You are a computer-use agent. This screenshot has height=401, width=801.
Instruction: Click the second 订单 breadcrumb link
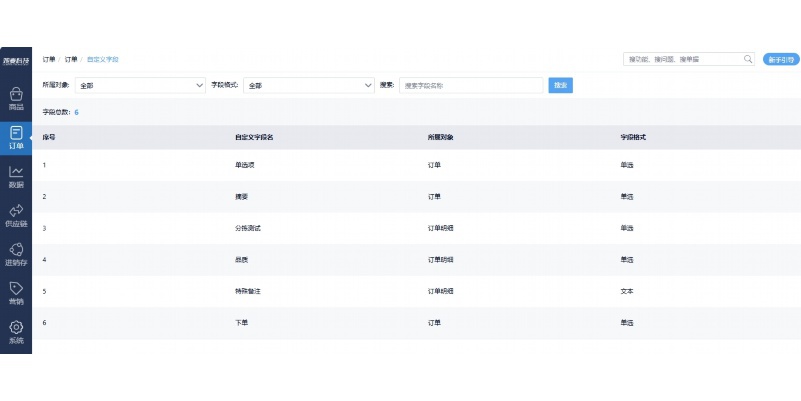coord(71,60)
